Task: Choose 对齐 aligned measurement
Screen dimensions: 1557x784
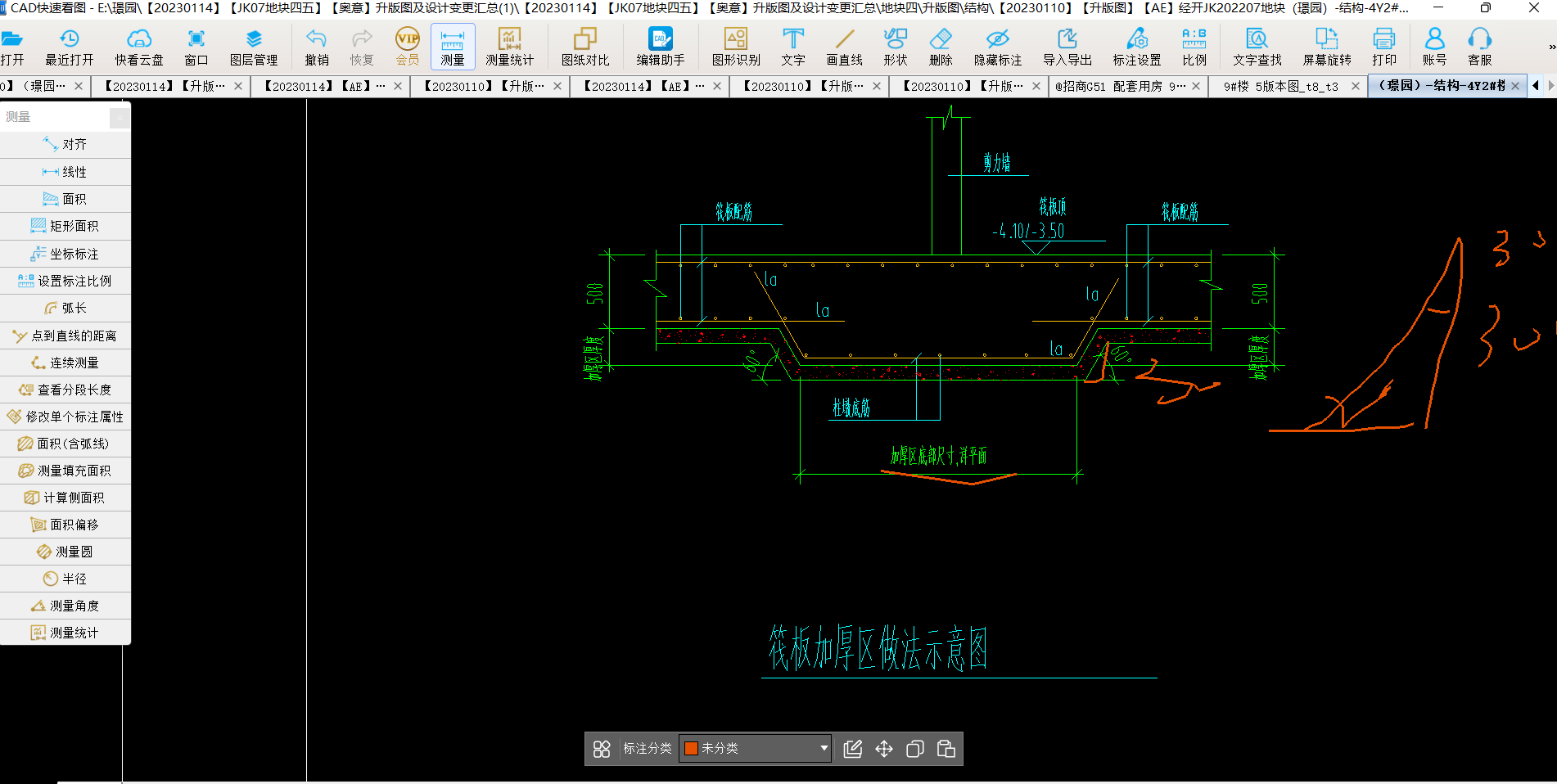Action: (x=65, y=144)
